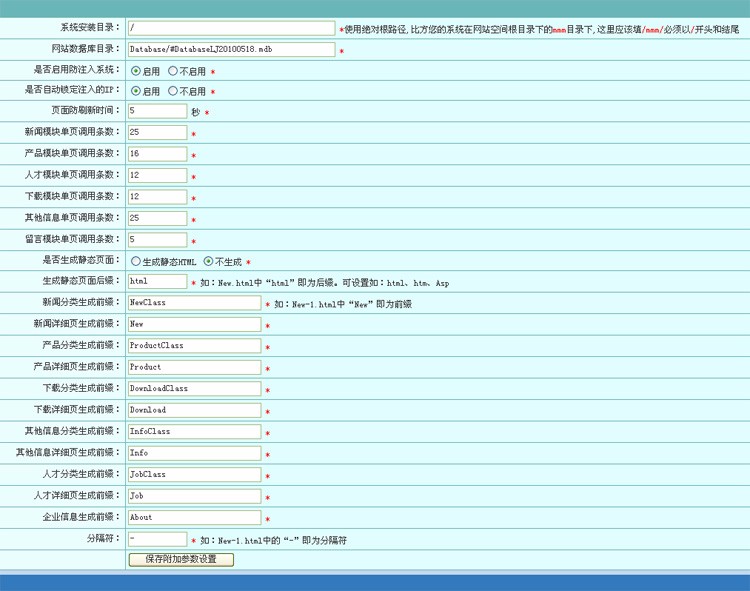750x591 pixels.
Task: Focus the 其他信息分类生成前缀 InfoClass field
Action: [194, 432]
